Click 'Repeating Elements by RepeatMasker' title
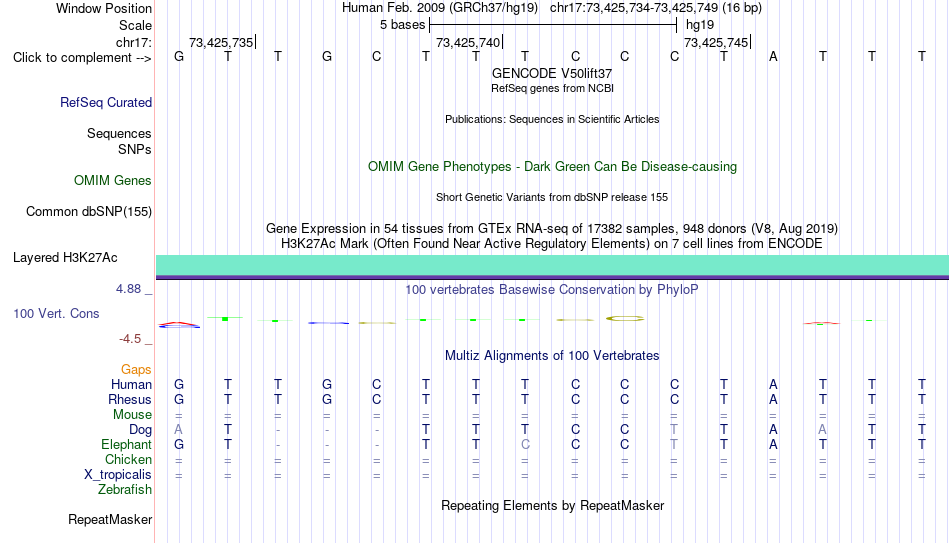Screen dimensions: 950x543 tap(552, 505)
